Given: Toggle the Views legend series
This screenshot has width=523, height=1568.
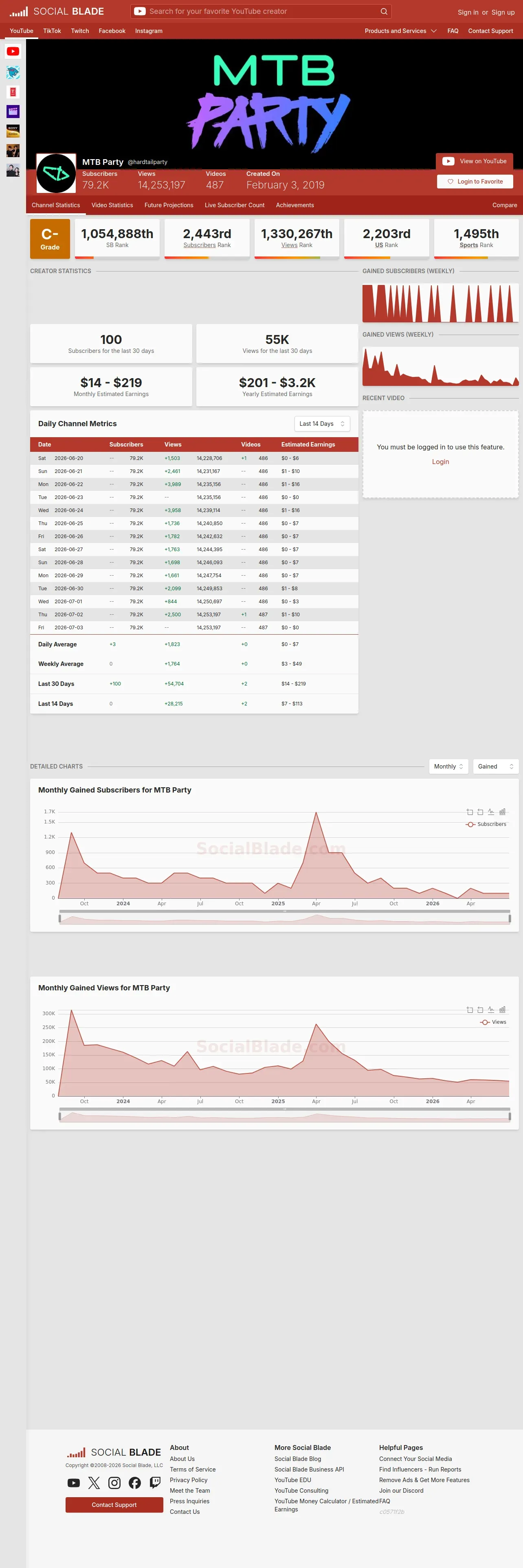Looking at the screenshot, I should tap(493, 1022).
